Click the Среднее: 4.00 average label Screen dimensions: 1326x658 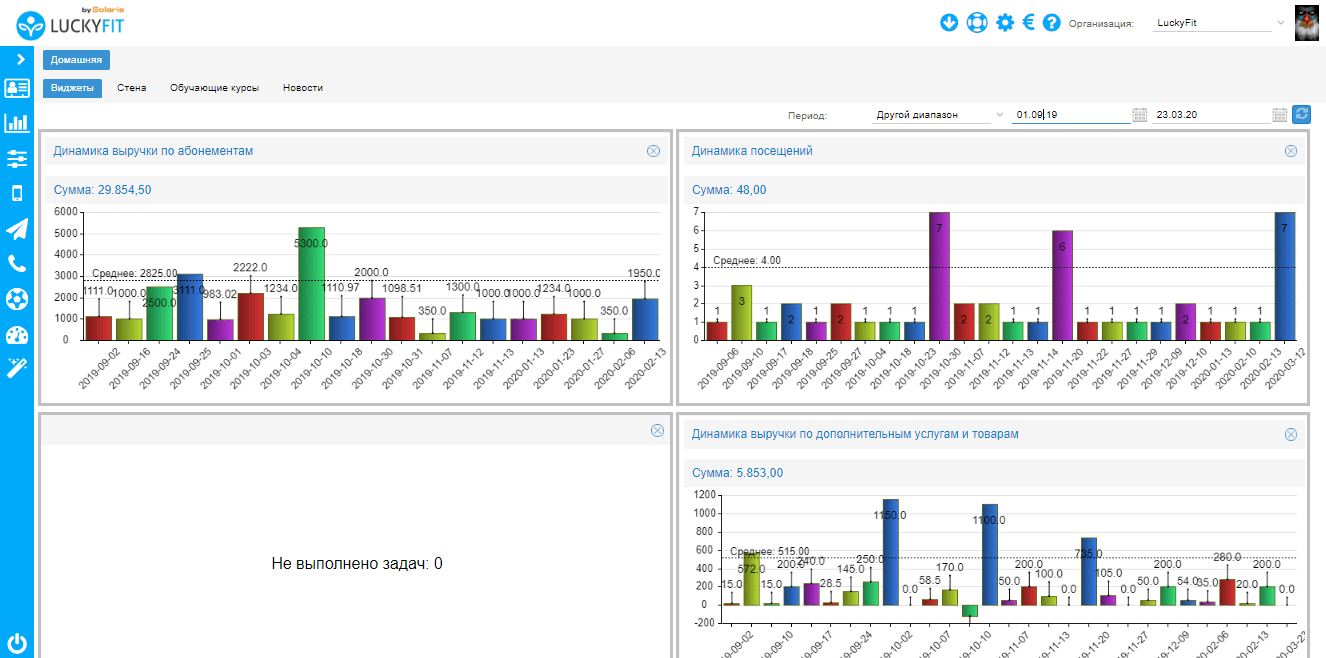click(x=747, y=261)
